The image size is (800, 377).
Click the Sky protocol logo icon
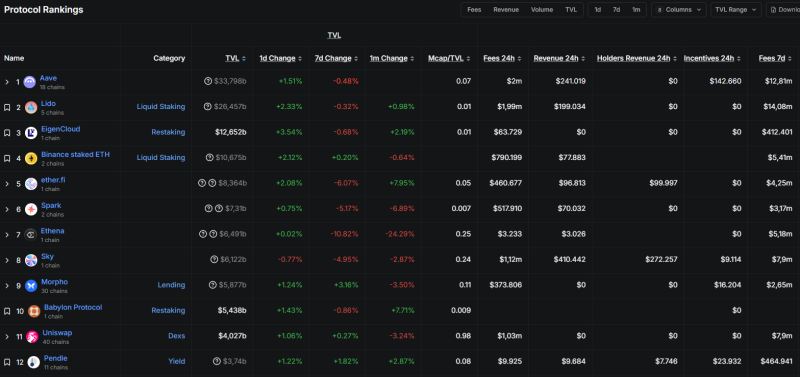(31, 260)
